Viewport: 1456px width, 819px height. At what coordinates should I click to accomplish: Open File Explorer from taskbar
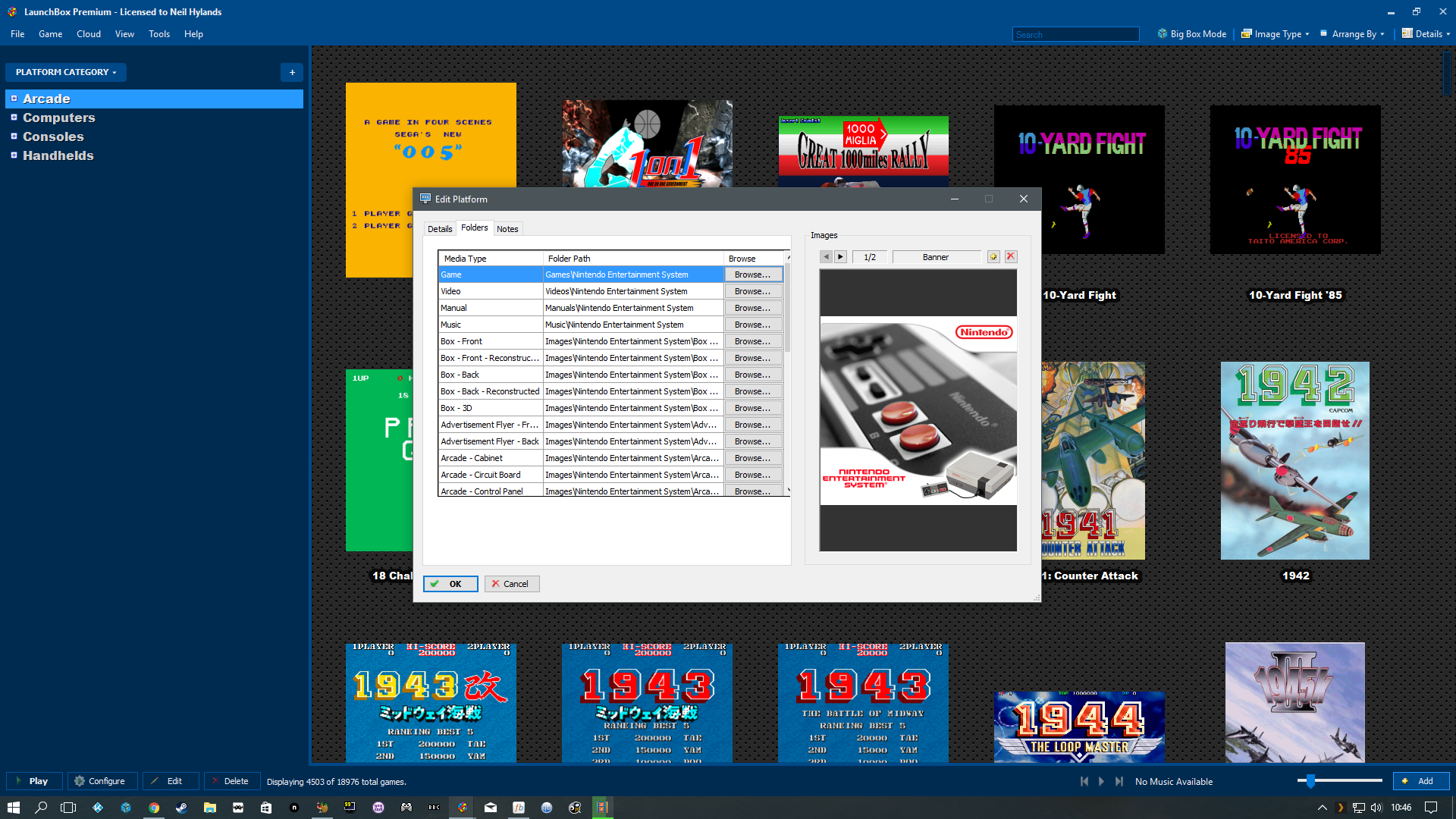[210, 808]
